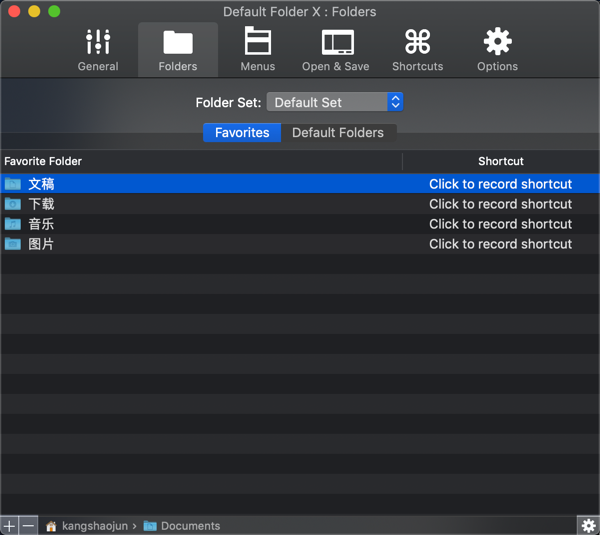This screenshot has width=600, height=535.
Task: Select the 下载 favorite folder name
Action: pos(41,204)
